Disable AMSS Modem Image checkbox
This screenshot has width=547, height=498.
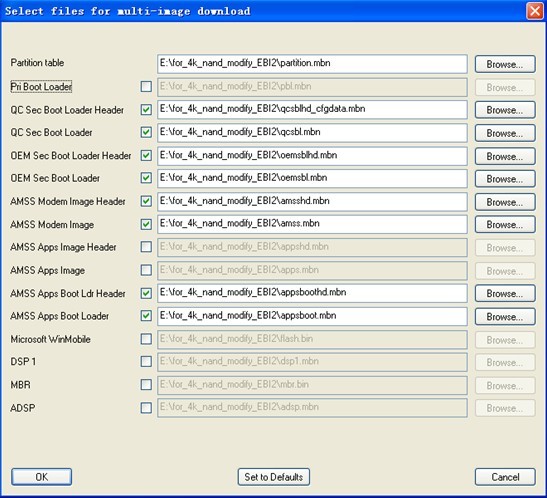point(146,224)
